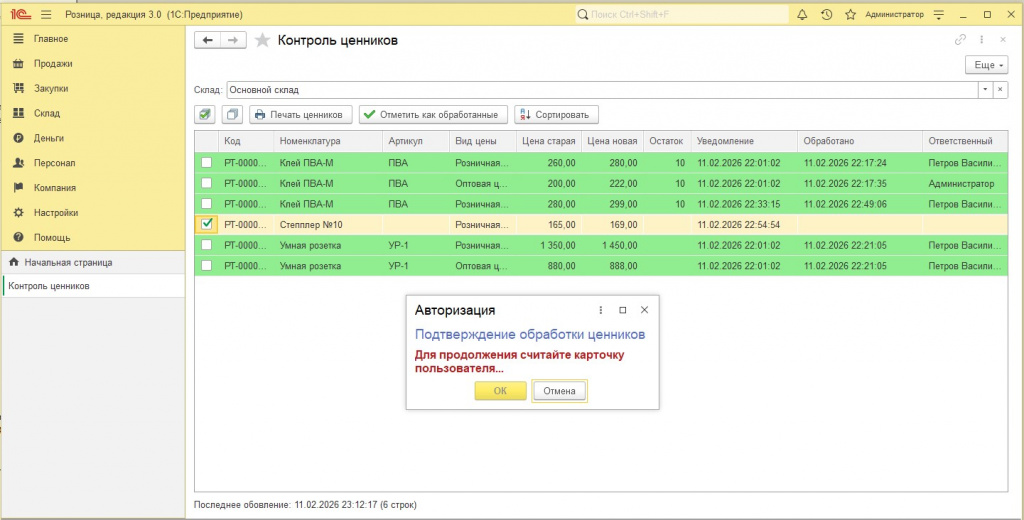Check the box for Умная розетка 880,00 row
The width and height of the screenshot is (1024, 520).
point(206,266)
